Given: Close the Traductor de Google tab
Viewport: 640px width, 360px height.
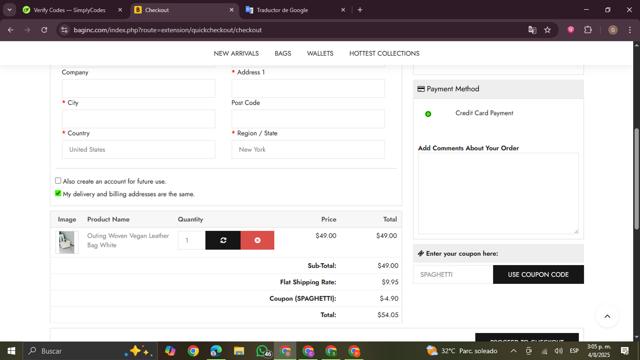Looking at the screenshot, I should pos(343,10).
